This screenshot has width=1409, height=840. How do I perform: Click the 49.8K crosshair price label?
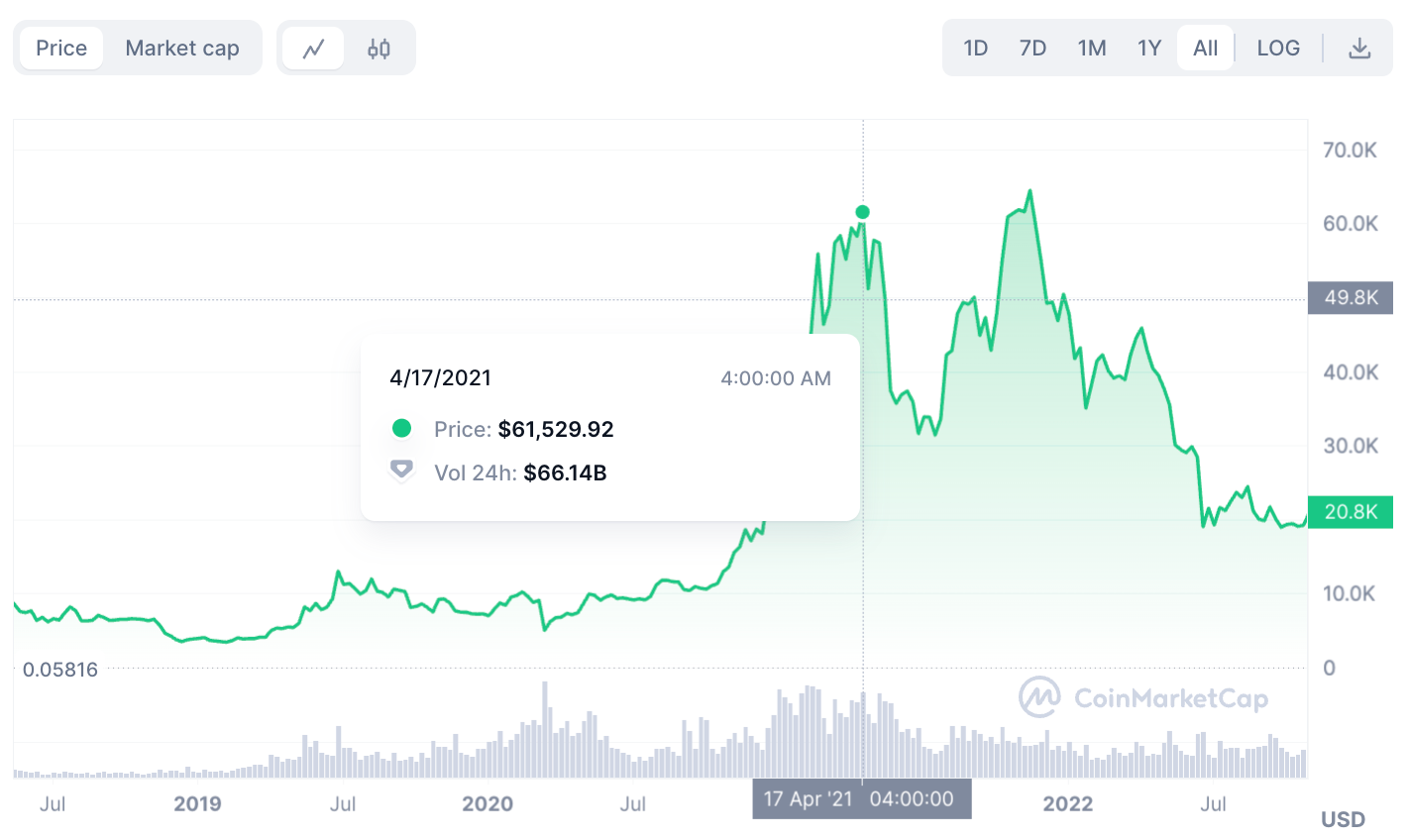pos(1351,298)
